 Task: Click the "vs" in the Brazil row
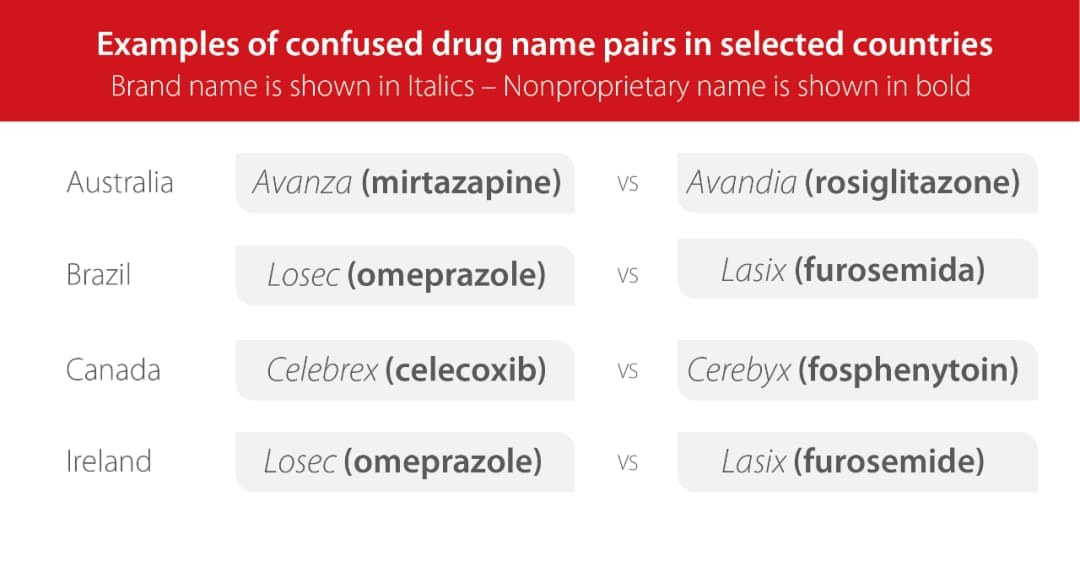[x=627, y=276]
